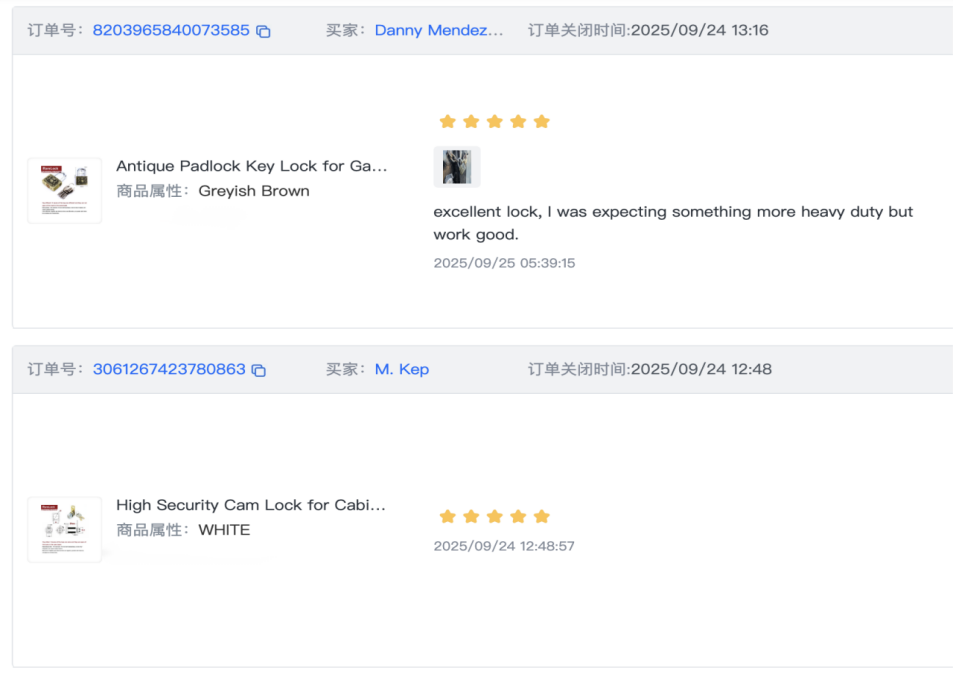The width and height of the screenshot is (953, 677).
Task: Enlarge the review photo in the padlock review
Action: 457,167
